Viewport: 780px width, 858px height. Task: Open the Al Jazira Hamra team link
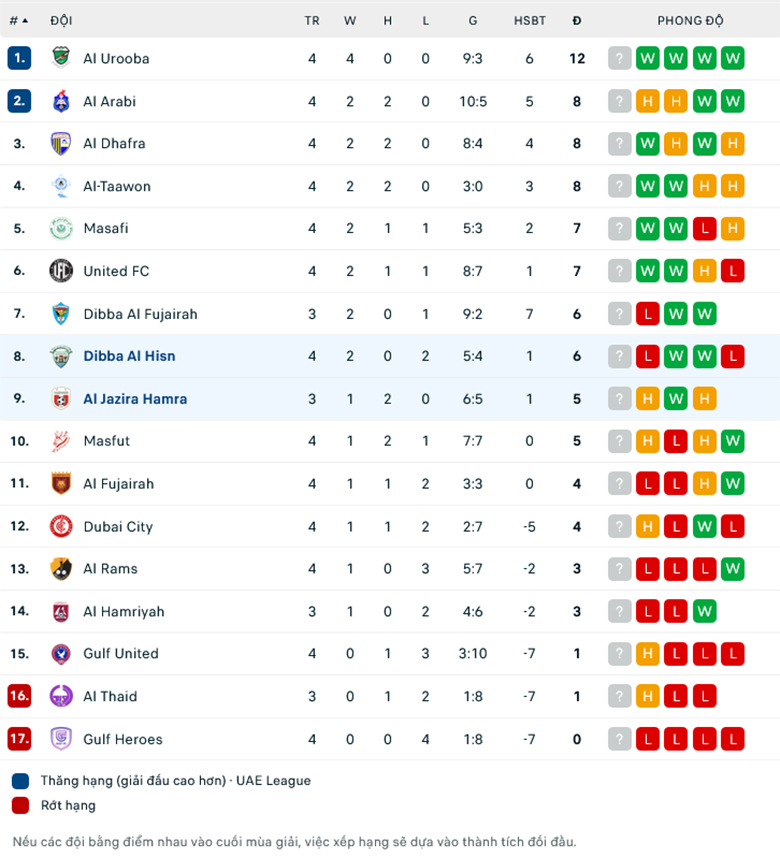pos(135,399)
